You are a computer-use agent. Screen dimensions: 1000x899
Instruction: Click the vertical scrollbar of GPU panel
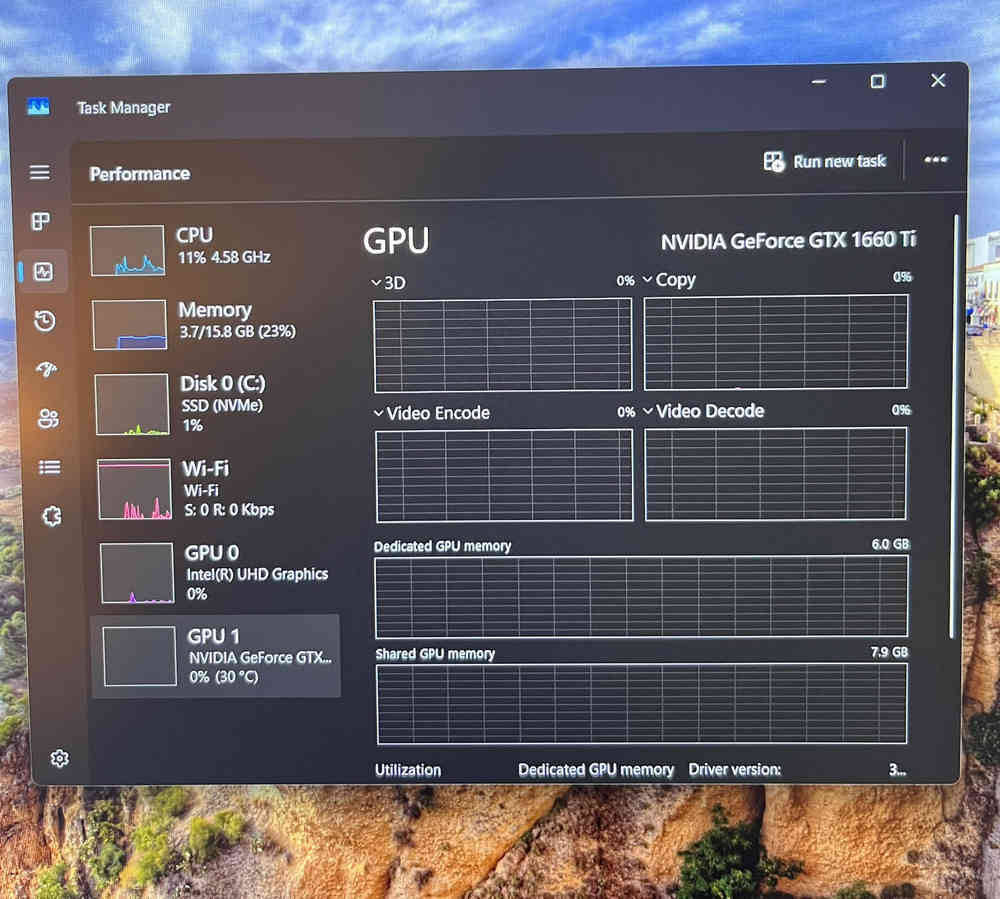pos(953,426)
